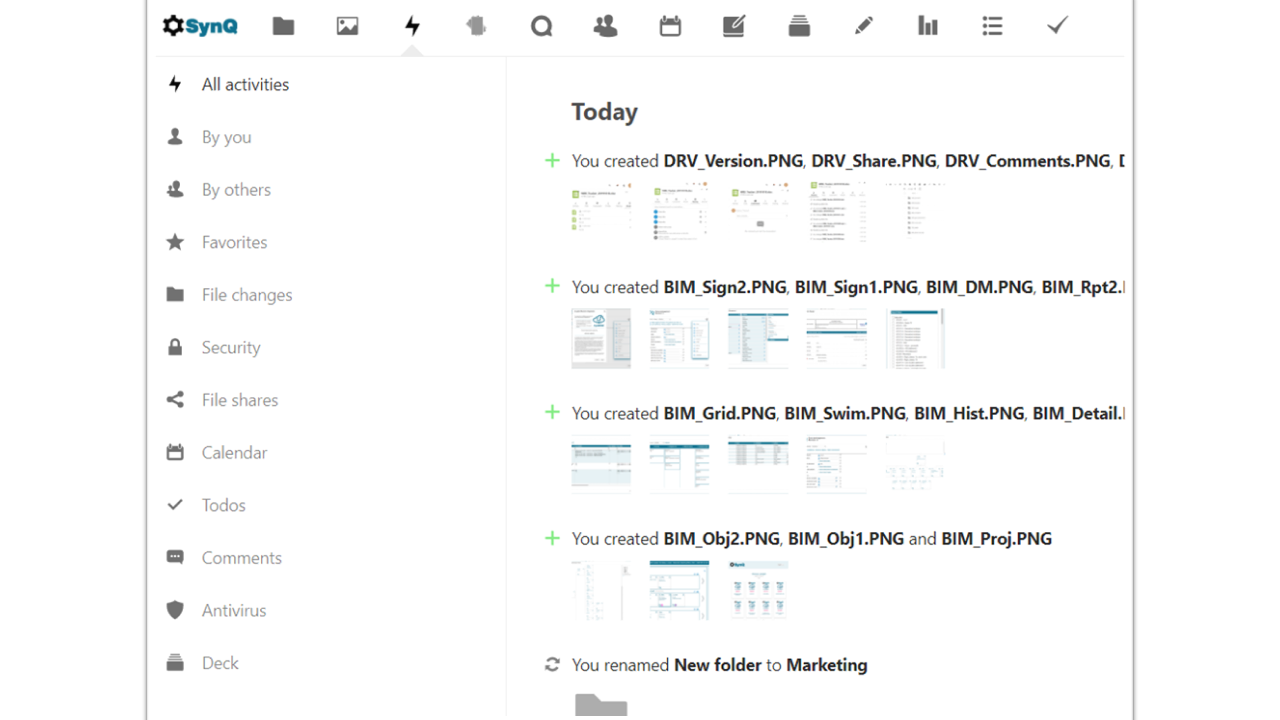Open the DRV_Version.PNG file link
This screenshot has height=720, width=1280.
pyautogui.click(x=733, y=161)
